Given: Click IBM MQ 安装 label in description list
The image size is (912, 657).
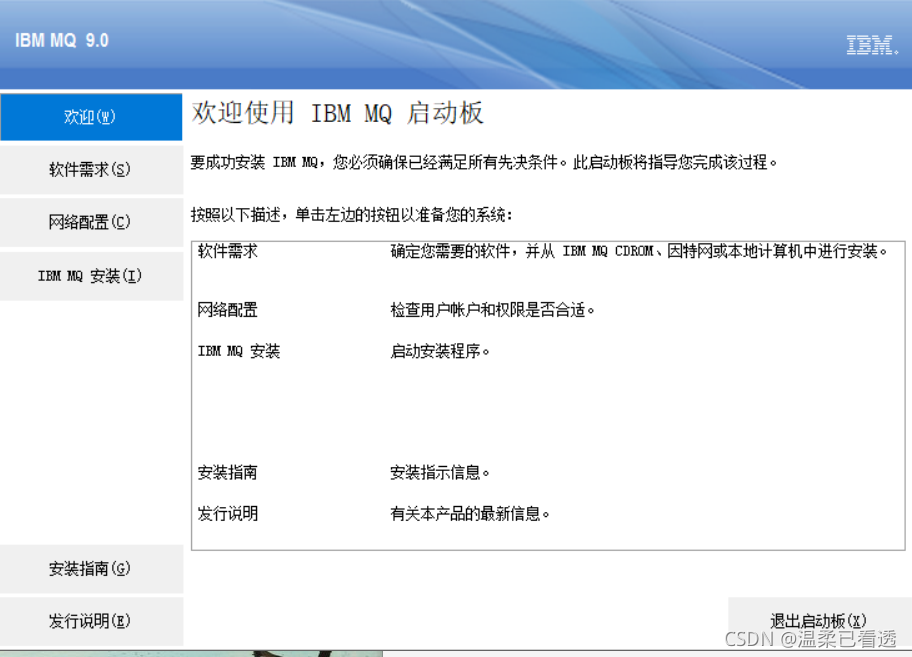Looking at the screenshot, I should coord(239,351).
